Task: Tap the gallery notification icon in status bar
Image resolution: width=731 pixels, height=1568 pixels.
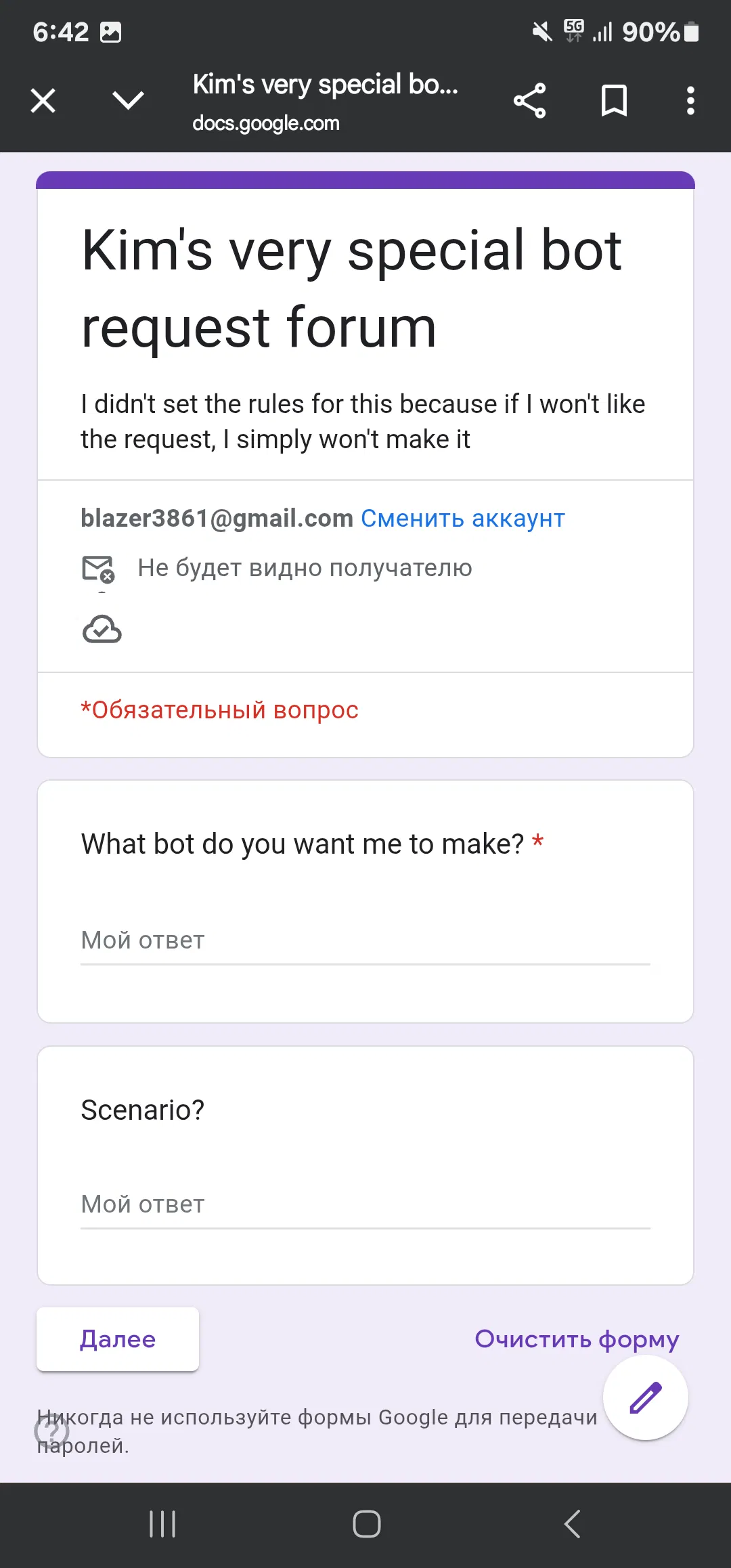Action: [112, 31]
